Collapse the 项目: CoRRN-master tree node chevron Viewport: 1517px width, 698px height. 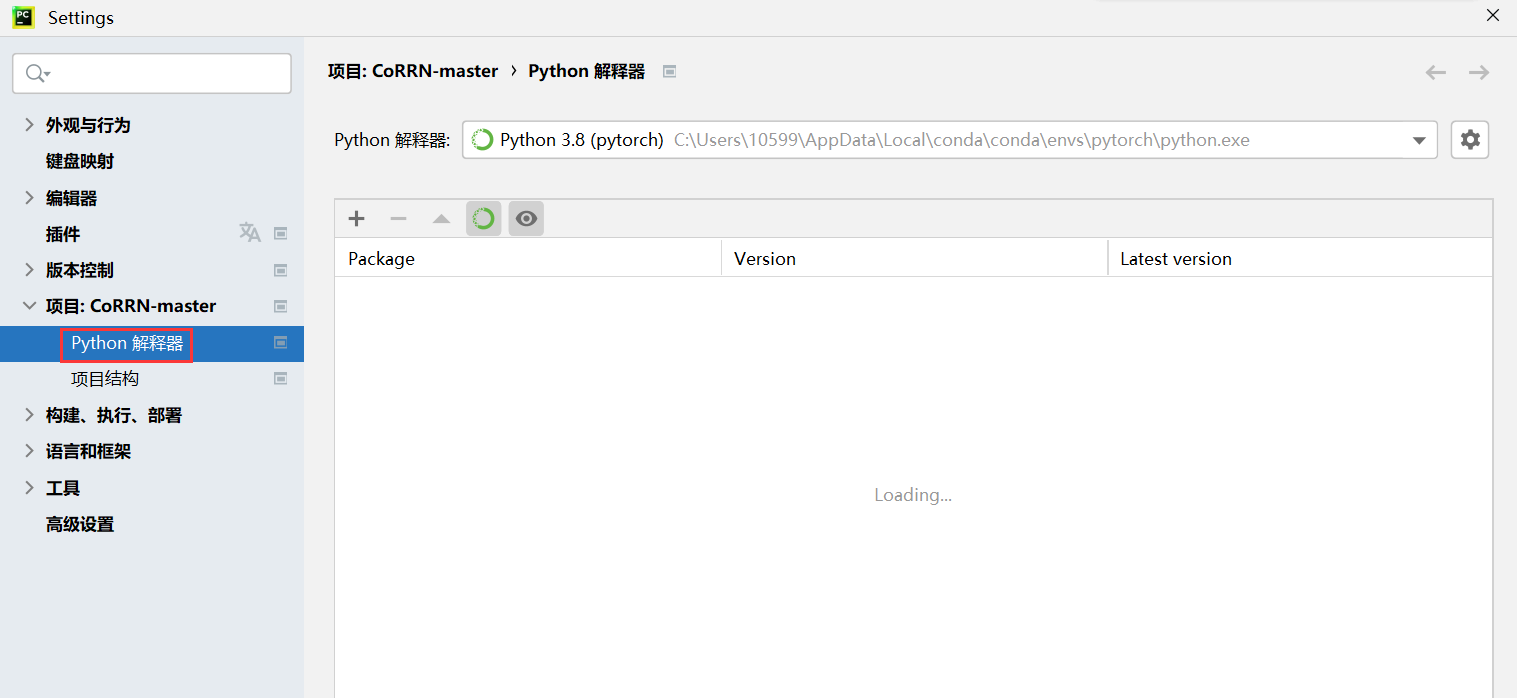(x=29, y=306)
